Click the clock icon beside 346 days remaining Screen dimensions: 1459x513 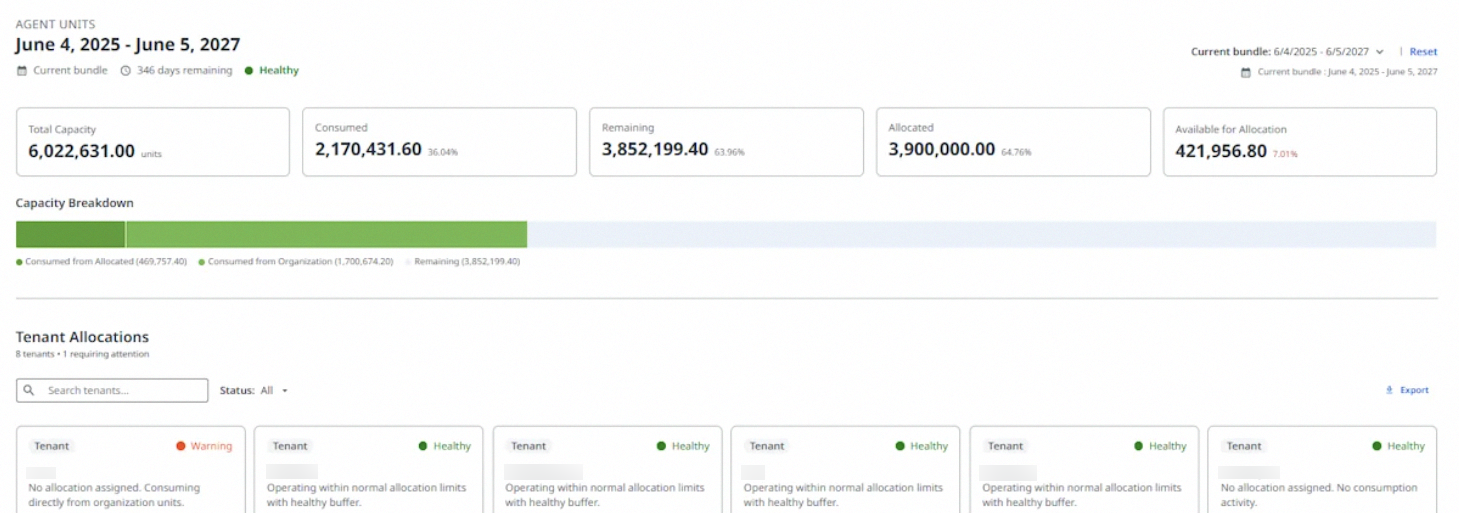(126, 71)
